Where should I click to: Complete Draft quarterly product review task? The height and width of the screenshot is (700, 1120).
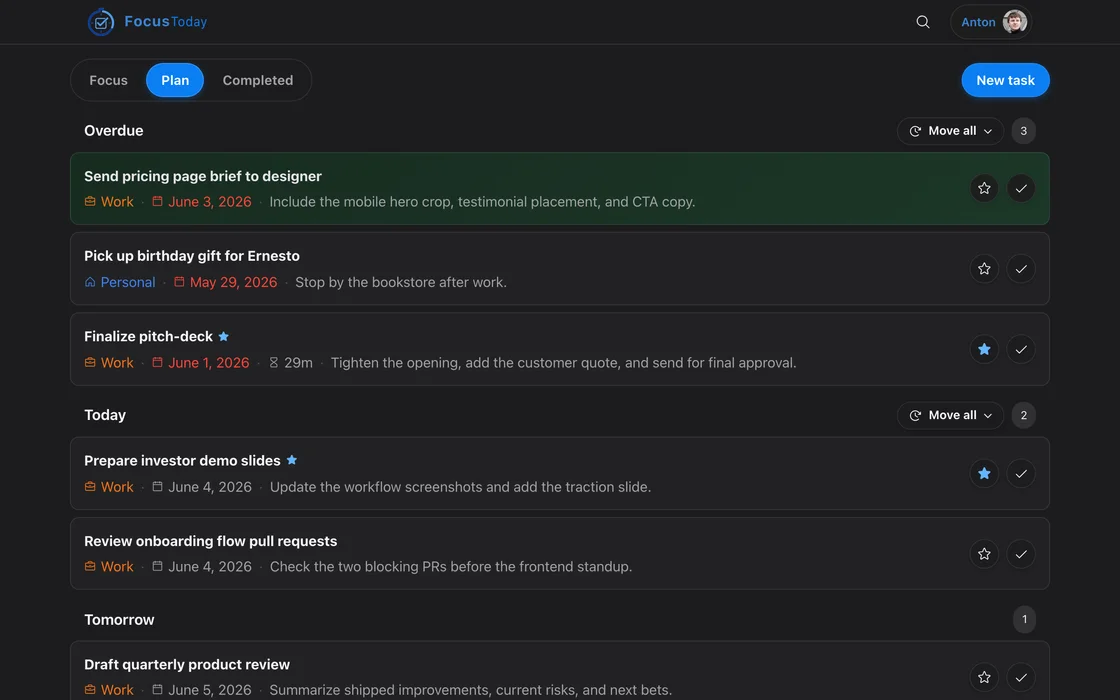tap(1021, 677)
